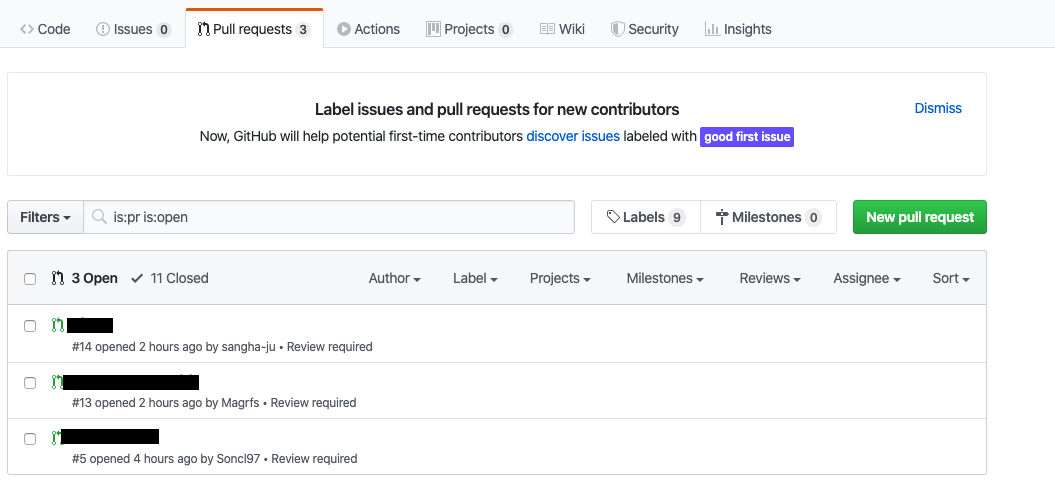Click the Wiki book icon
The image size is (1055, 504).
pos(548,29)
